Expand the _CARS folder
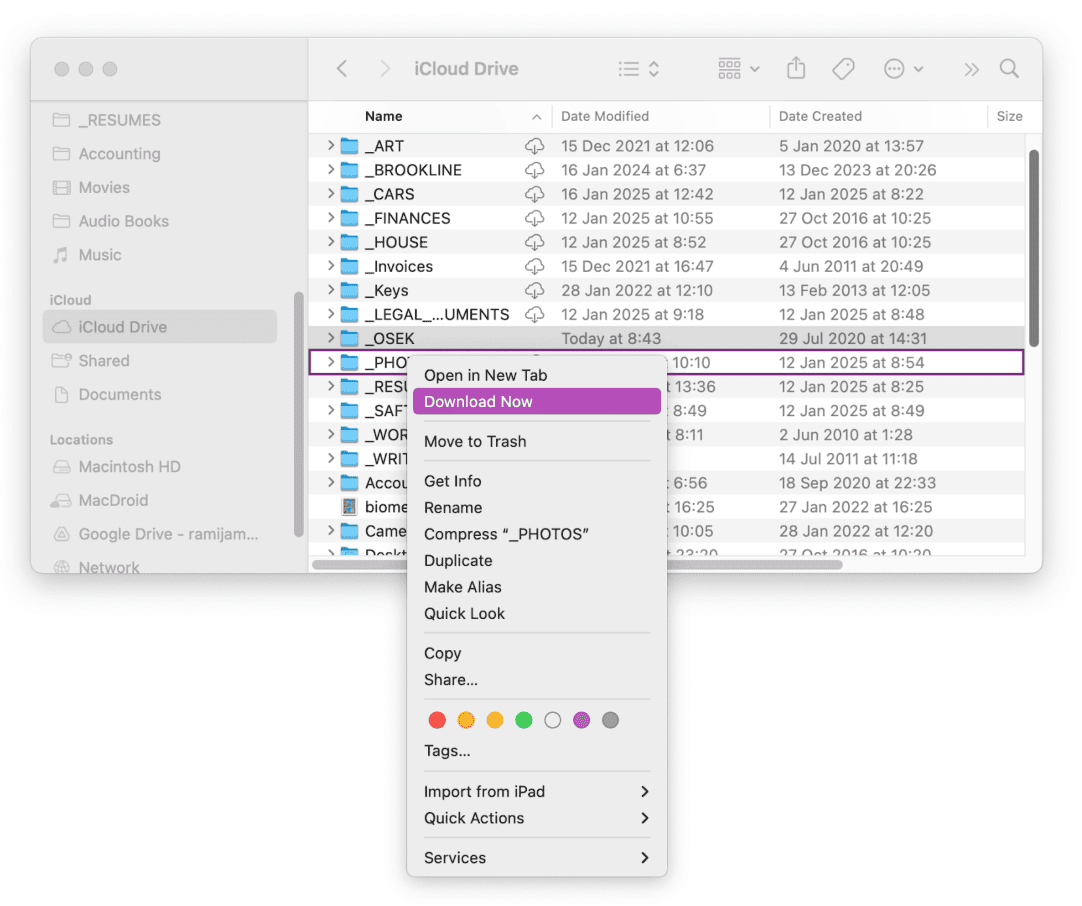 coord(331,194)
